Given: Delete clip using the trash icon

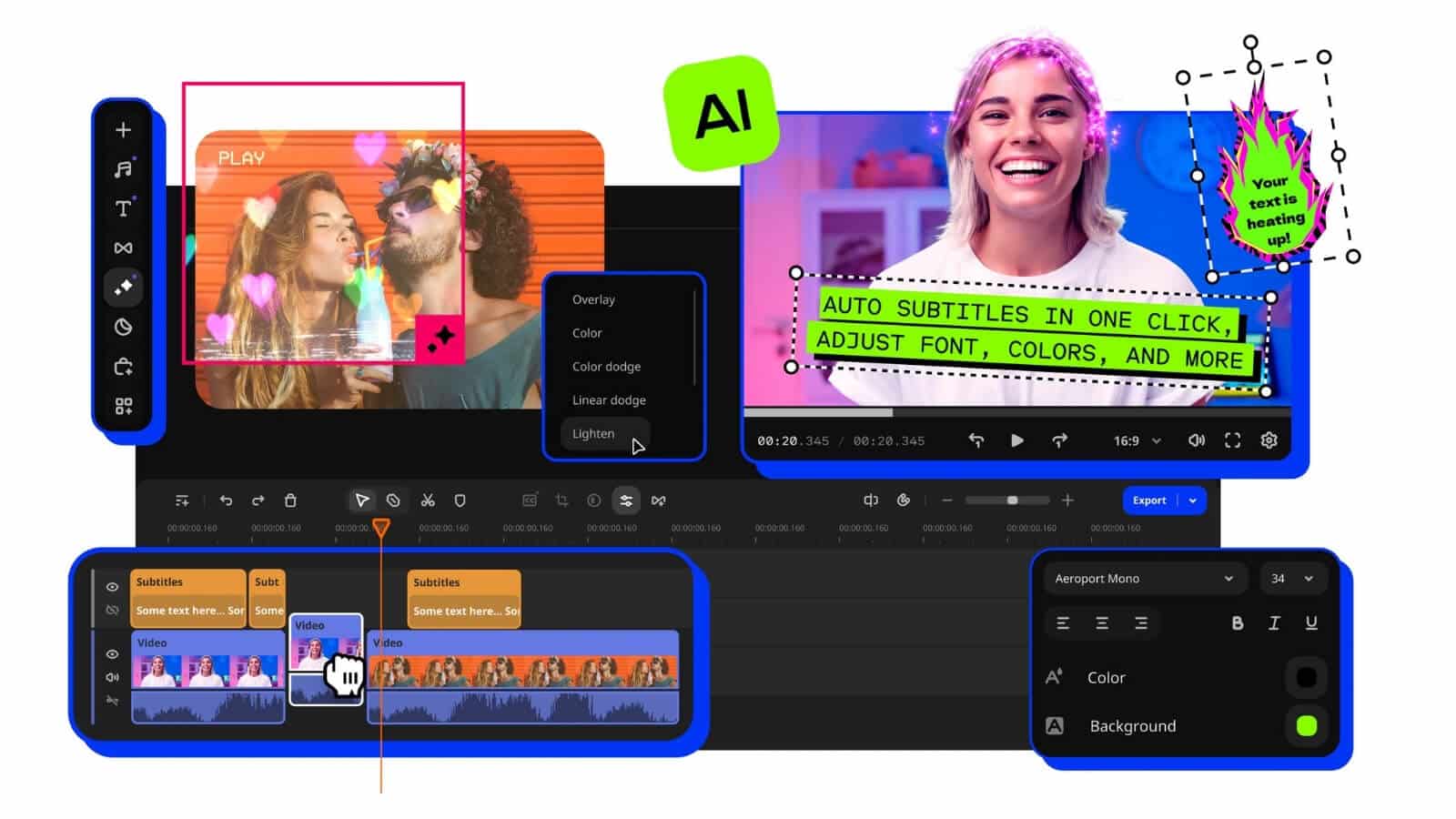Looking at the screenshot, I should coord(290,500).
